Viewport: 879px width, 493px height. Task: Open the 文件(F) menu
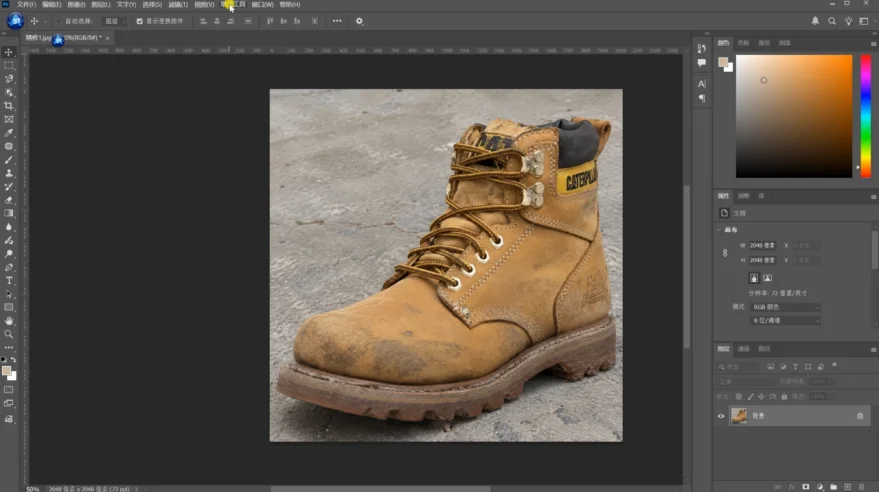point(26,4)
